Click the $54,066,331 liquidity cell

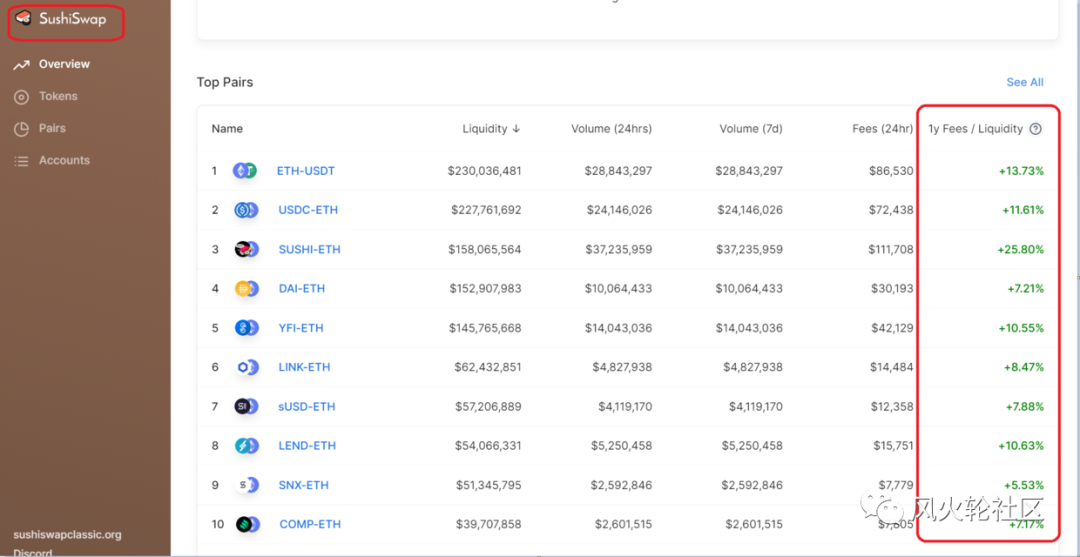pos(488,445)
